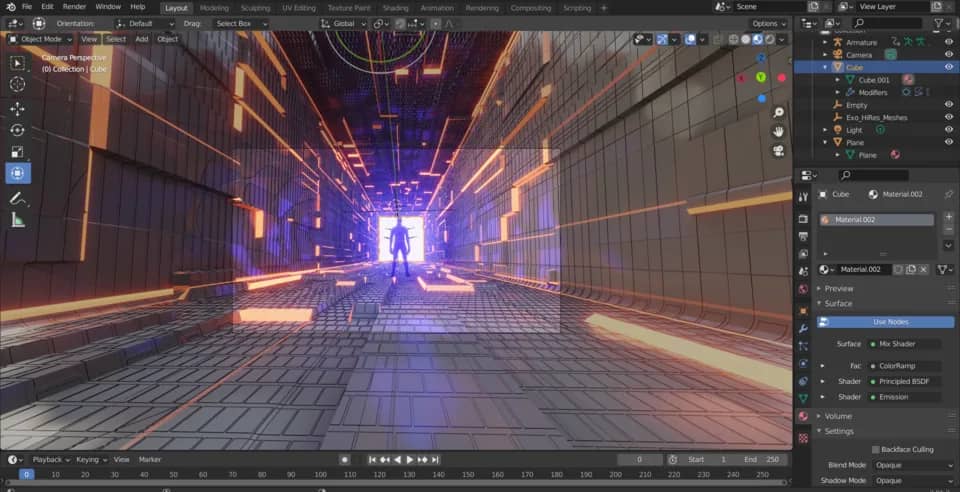Hide Light using its eye icon

(949, 130)
